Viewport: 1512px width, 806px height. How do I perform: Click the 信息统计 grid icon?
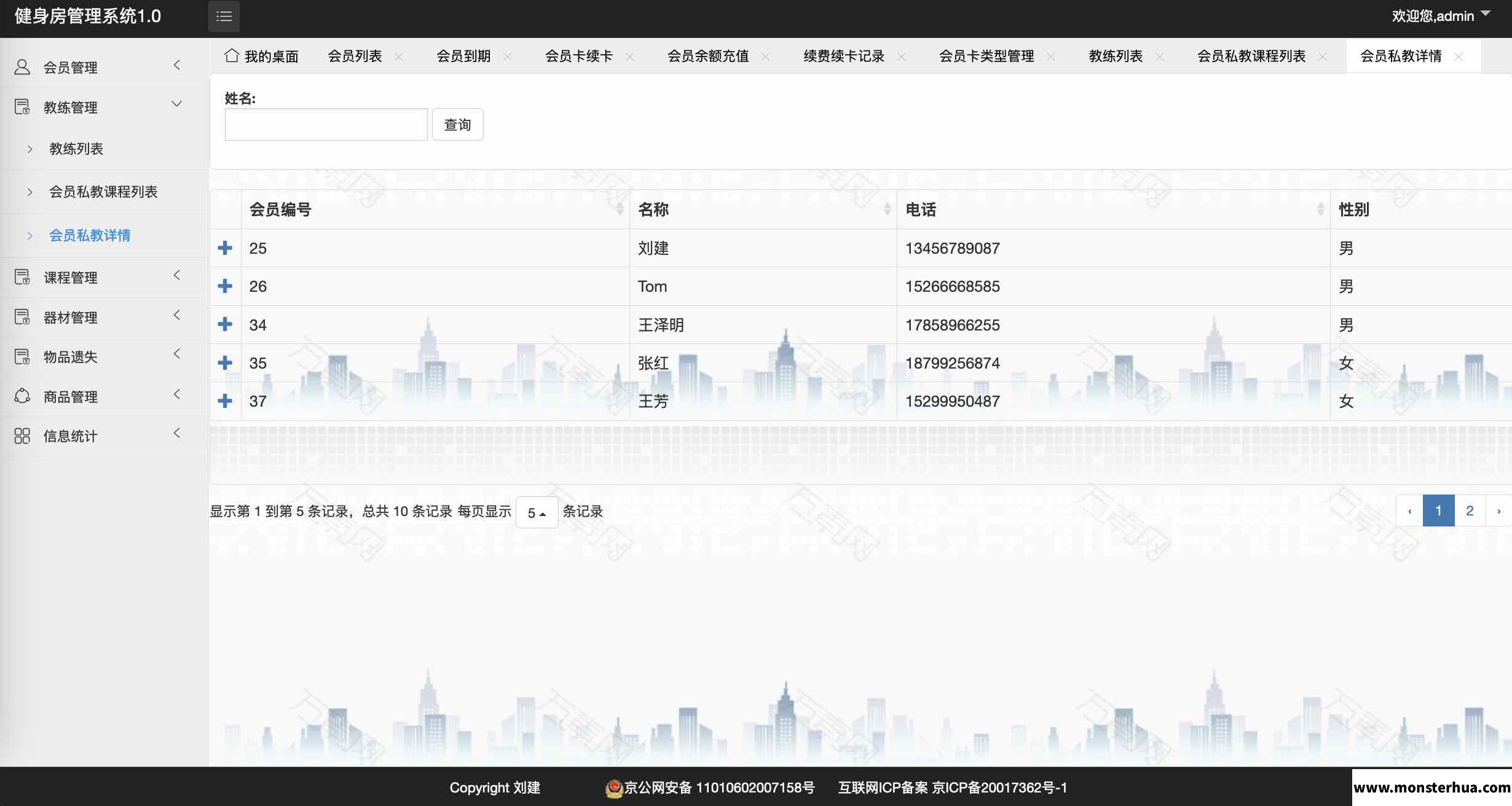point(22,436)
